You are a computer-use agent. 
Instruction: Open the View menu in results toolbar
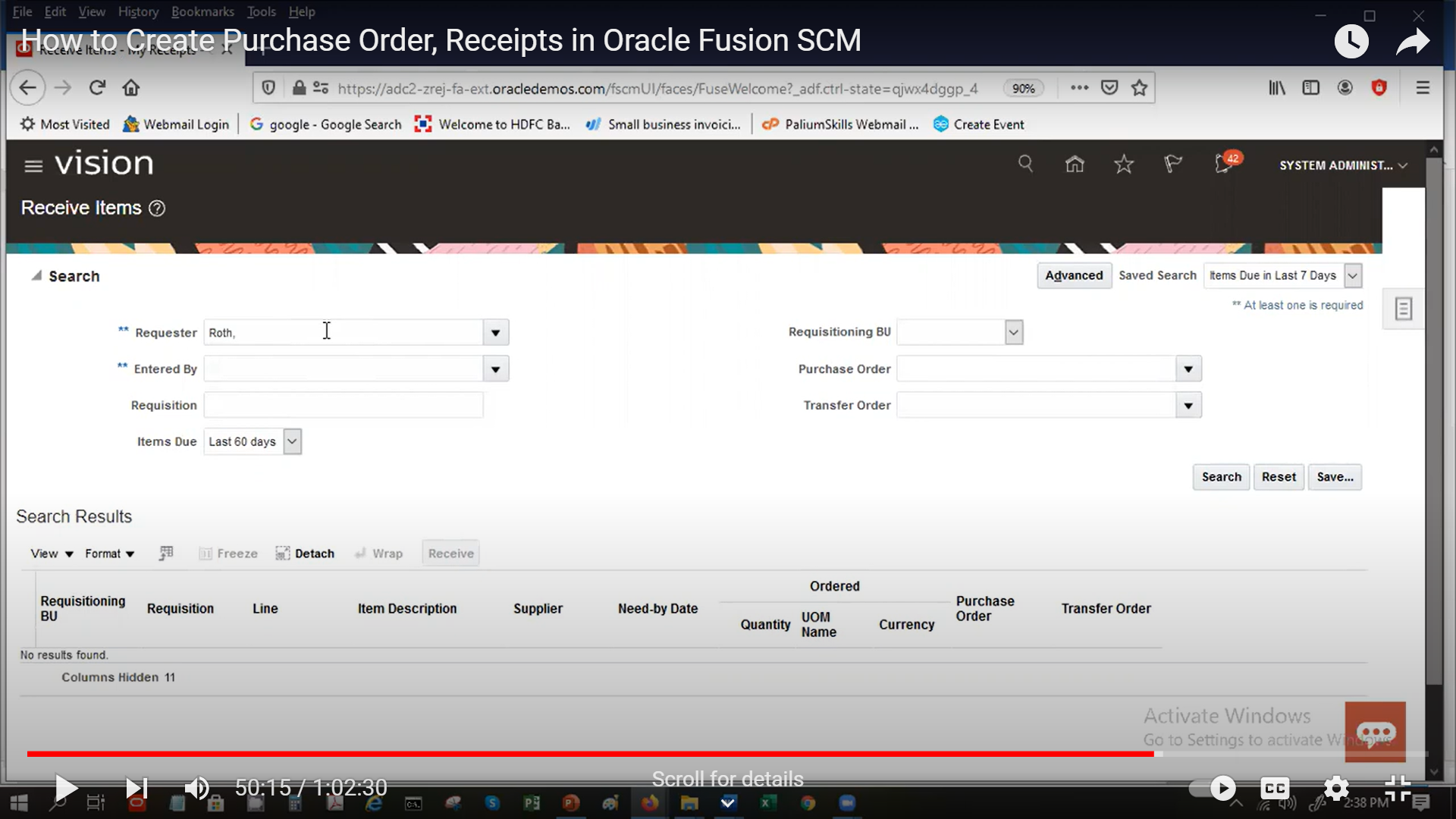(52, 554)
